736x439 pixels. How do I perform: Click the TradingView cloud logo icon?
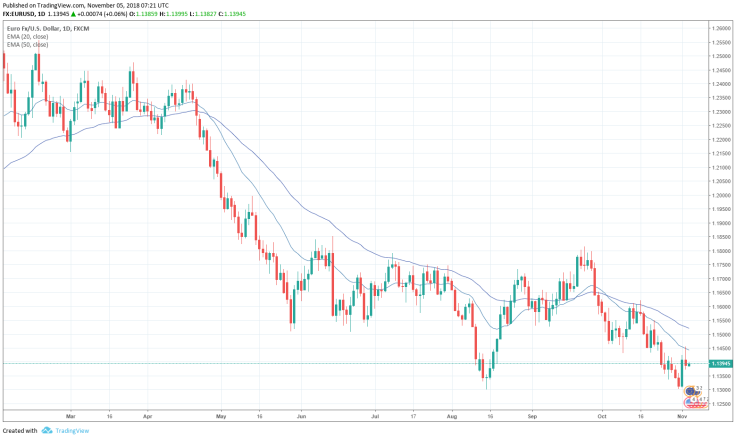pyautogui.click(x=46, y=430)
